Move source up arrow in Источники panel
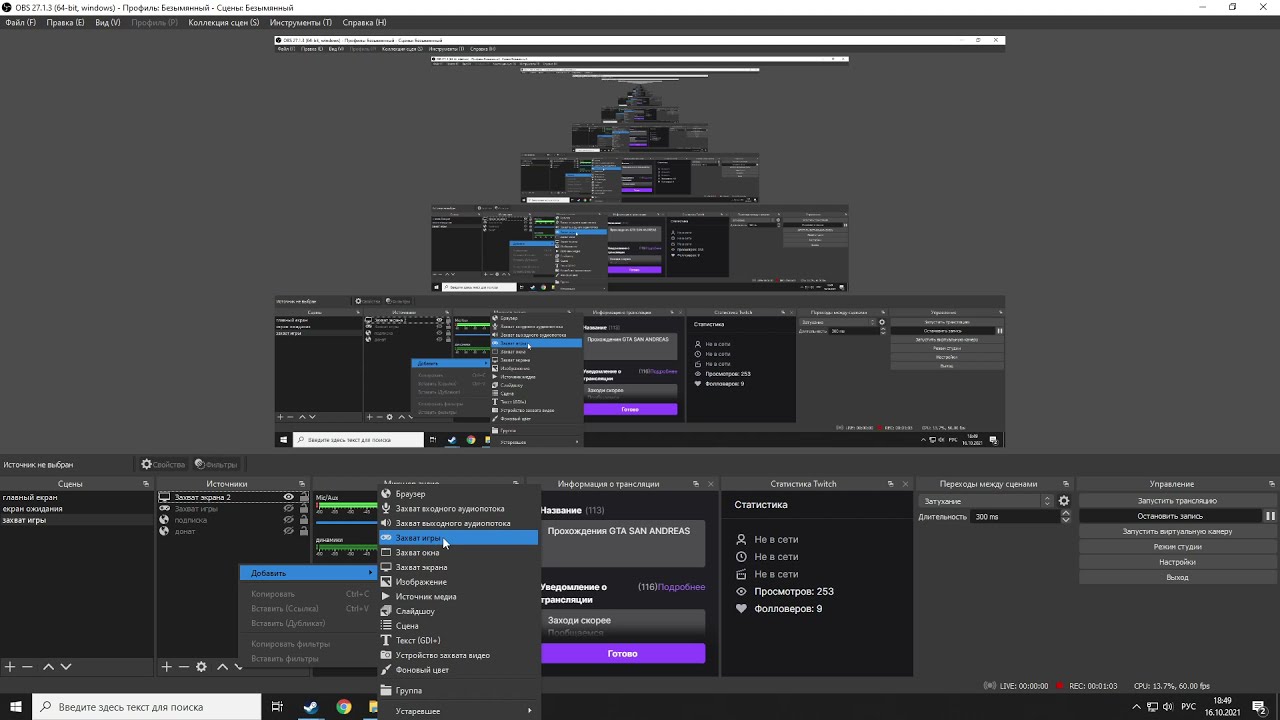This screenshot has height=720, width=1280. coord(223,666)
